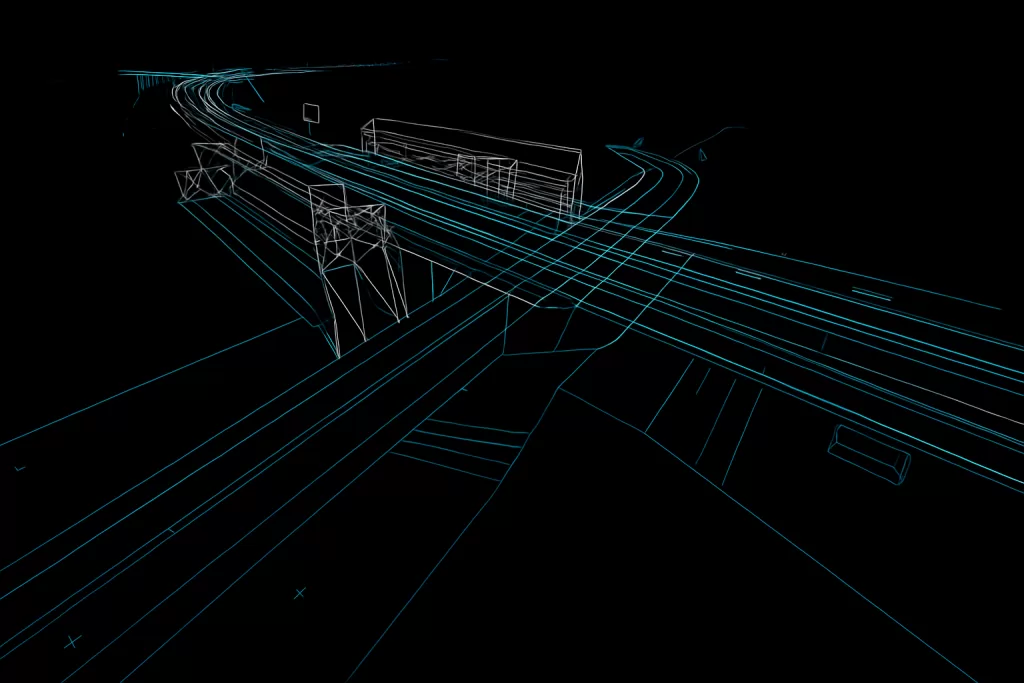Click the small square road sign wireframe

pos(311,113)
